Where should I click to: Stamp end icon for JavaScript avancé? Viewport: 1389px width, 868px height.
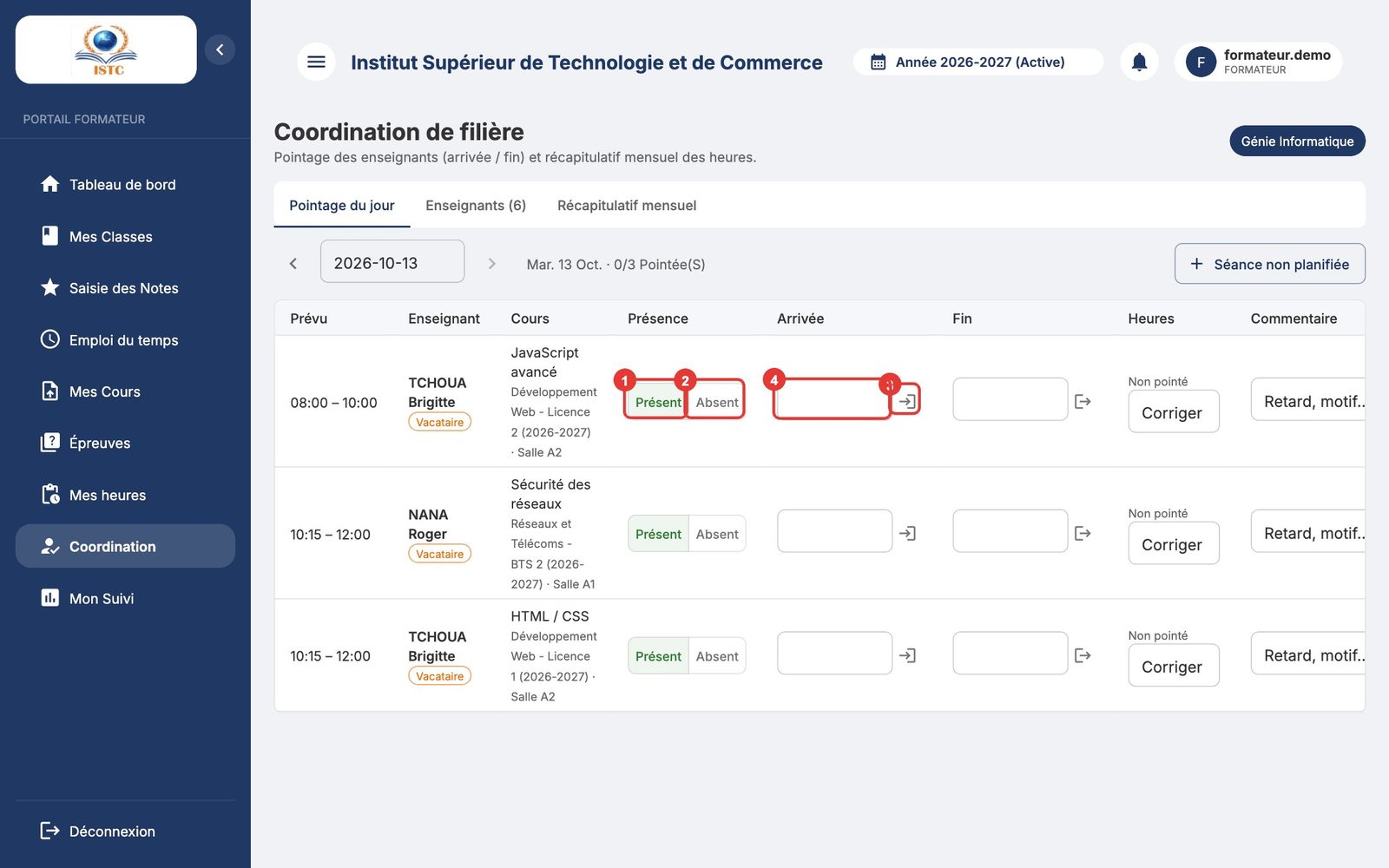(x=1083, y=401)
